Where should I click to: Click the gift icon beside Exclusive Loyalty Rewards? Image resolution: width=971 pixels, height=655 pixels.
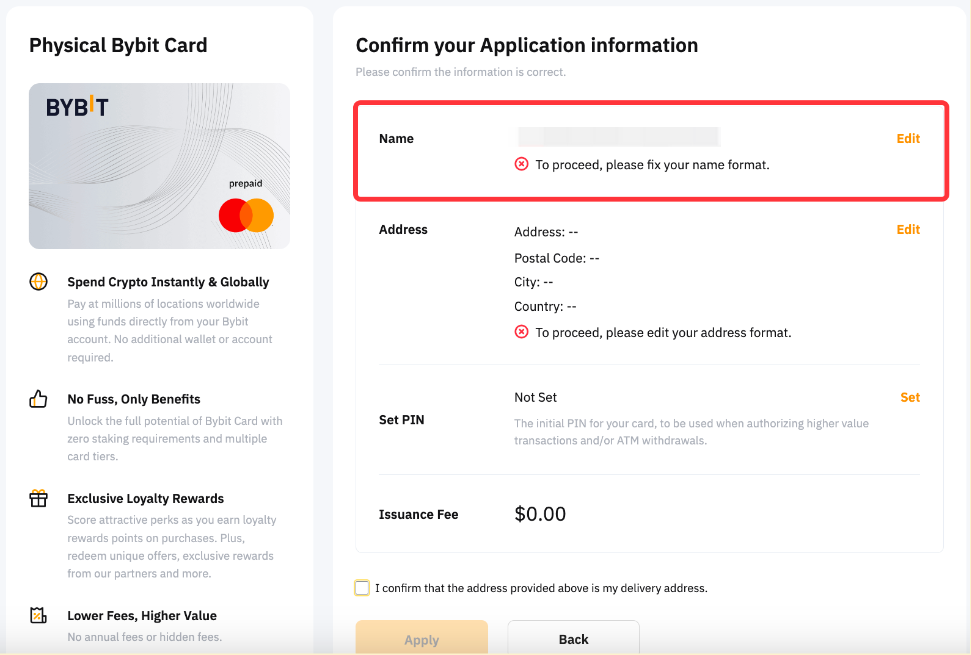click(38, 498)
